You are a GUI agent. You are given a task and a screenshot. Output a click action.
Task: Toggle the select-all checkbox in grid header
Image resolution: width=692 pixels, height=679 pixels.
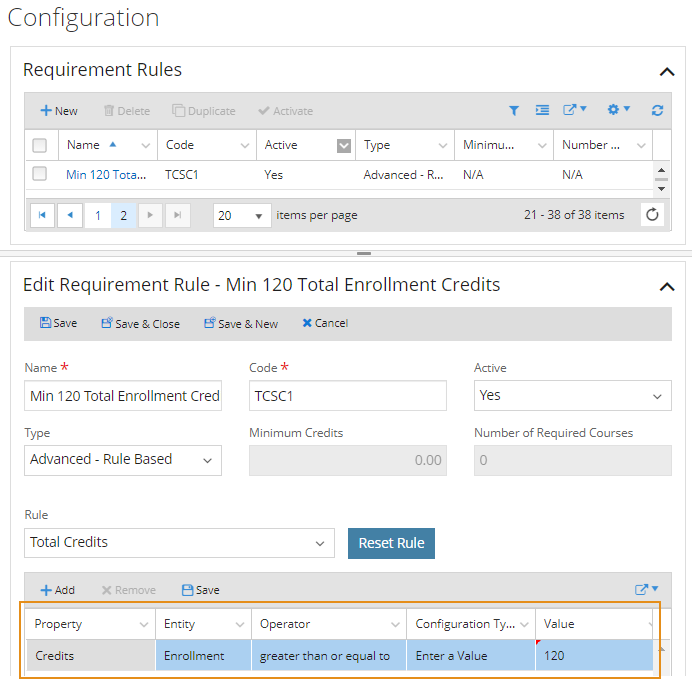coord(40,145)
